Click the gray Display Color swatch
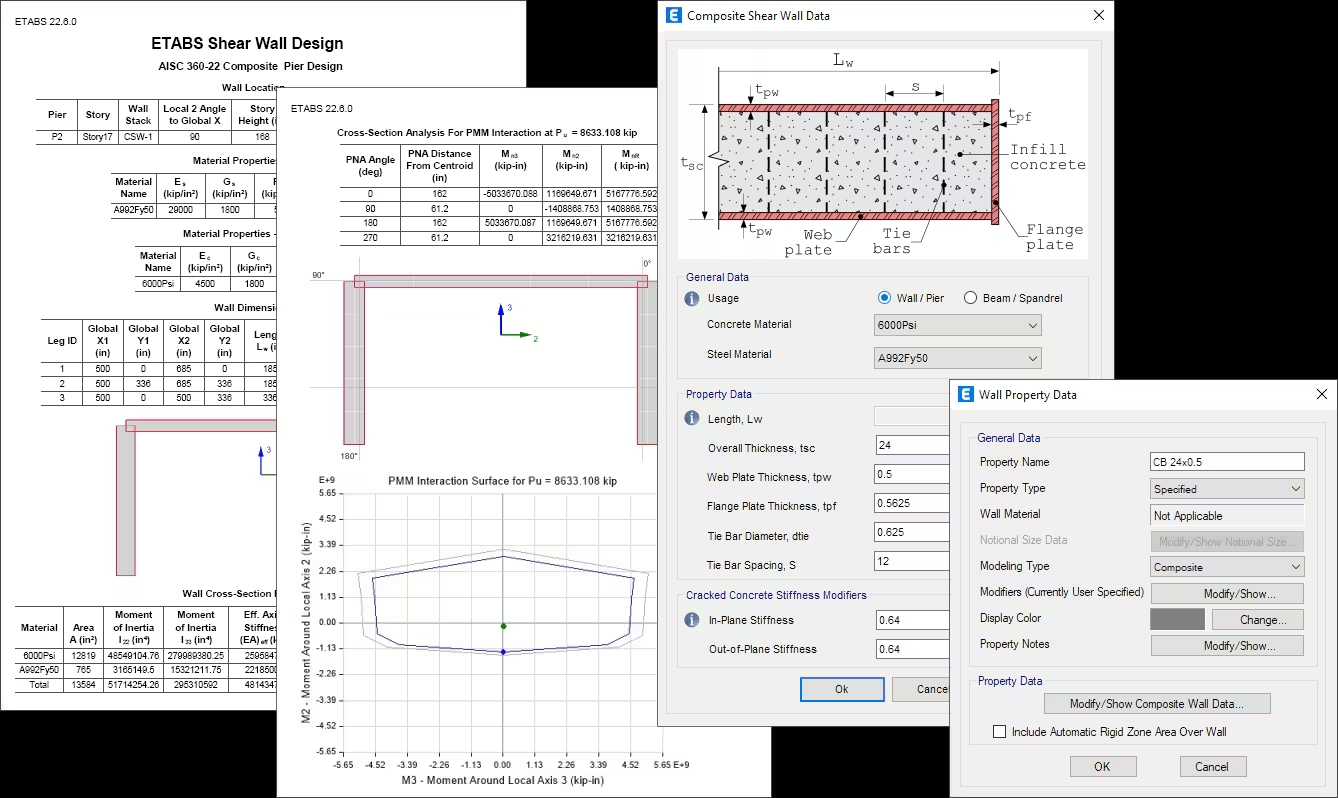1338x798 pixels. click(x=1177, y=619)
